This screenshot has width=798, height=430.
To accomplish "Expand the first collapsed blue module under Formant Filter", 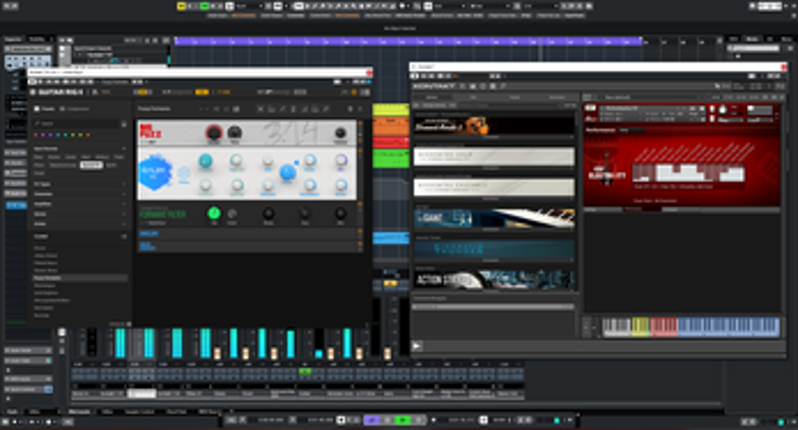I will click(x=247, y=234).
